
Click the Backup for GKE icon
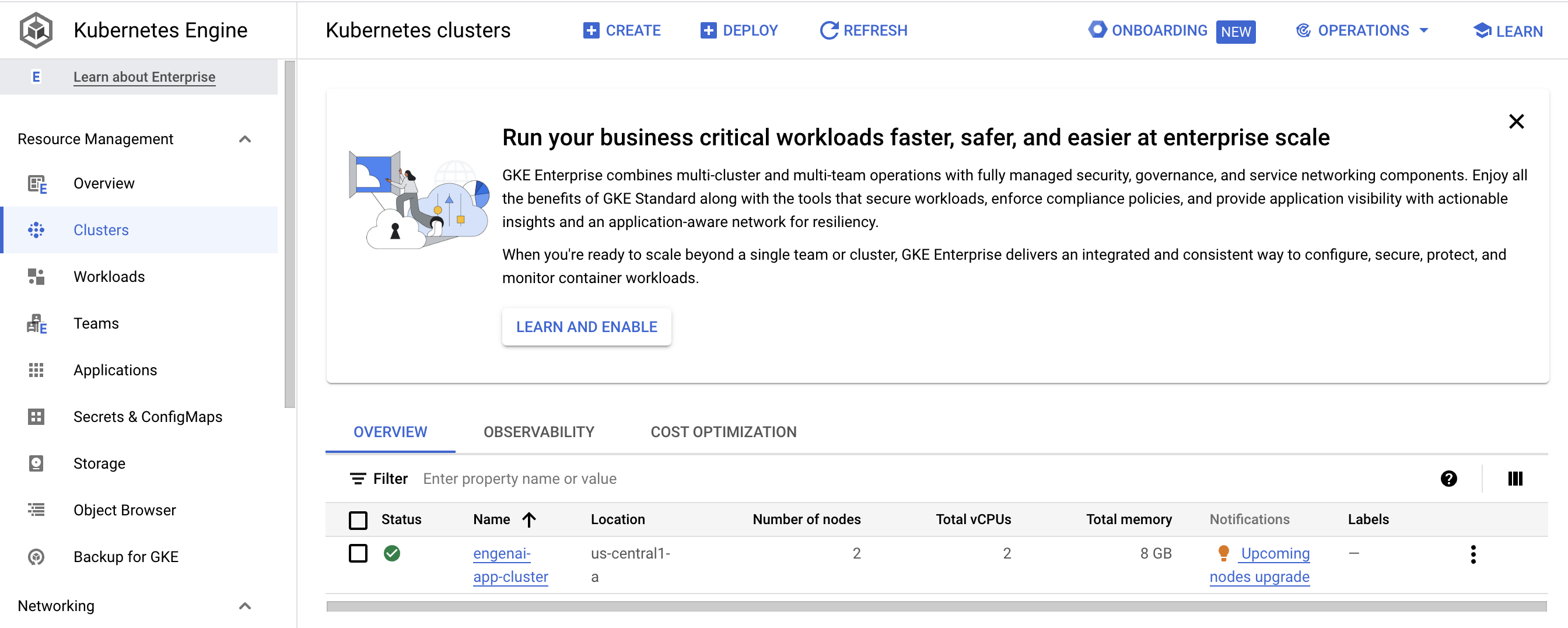coord(36,557)
